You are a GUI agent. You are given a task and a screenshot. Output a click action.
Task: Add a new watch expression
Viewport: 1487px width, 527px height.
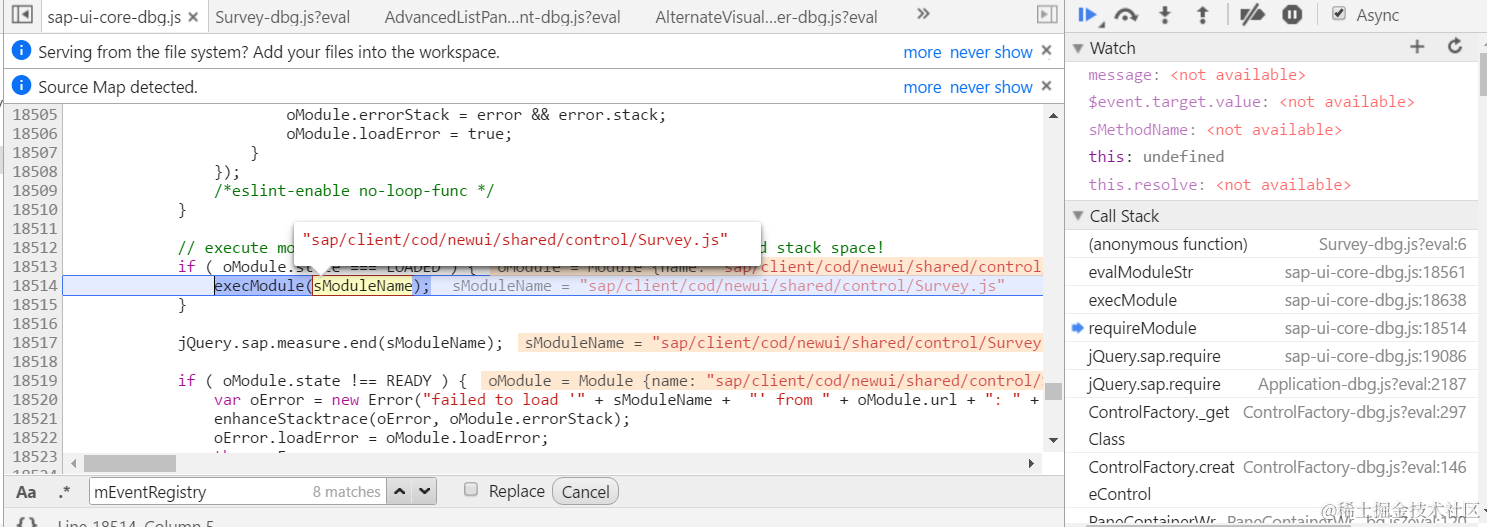tap(1416, 47)
